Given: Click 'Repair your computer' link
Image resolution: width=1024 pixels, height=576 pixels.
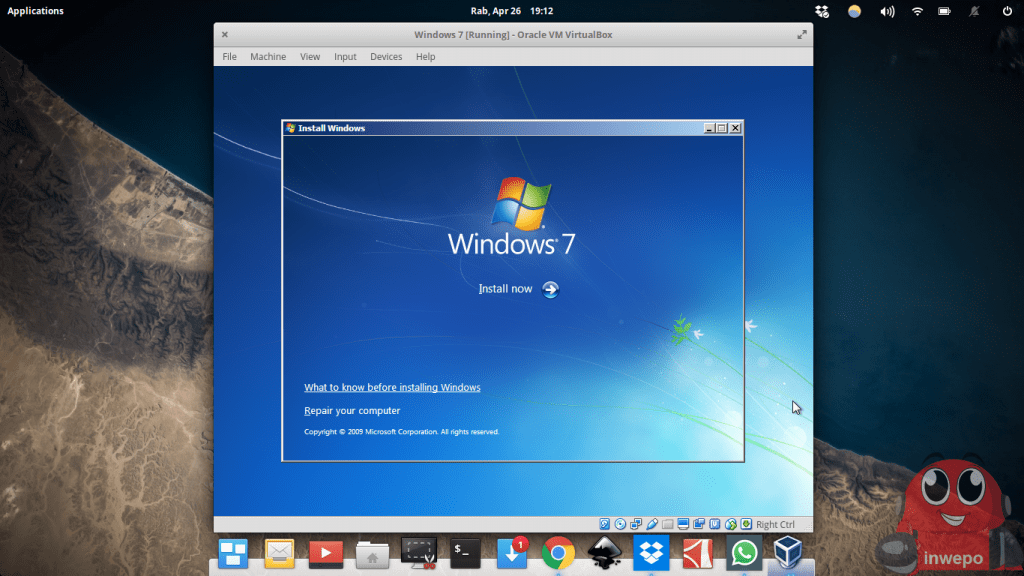Looking at the screenshot, I should (x=352, y=411).
